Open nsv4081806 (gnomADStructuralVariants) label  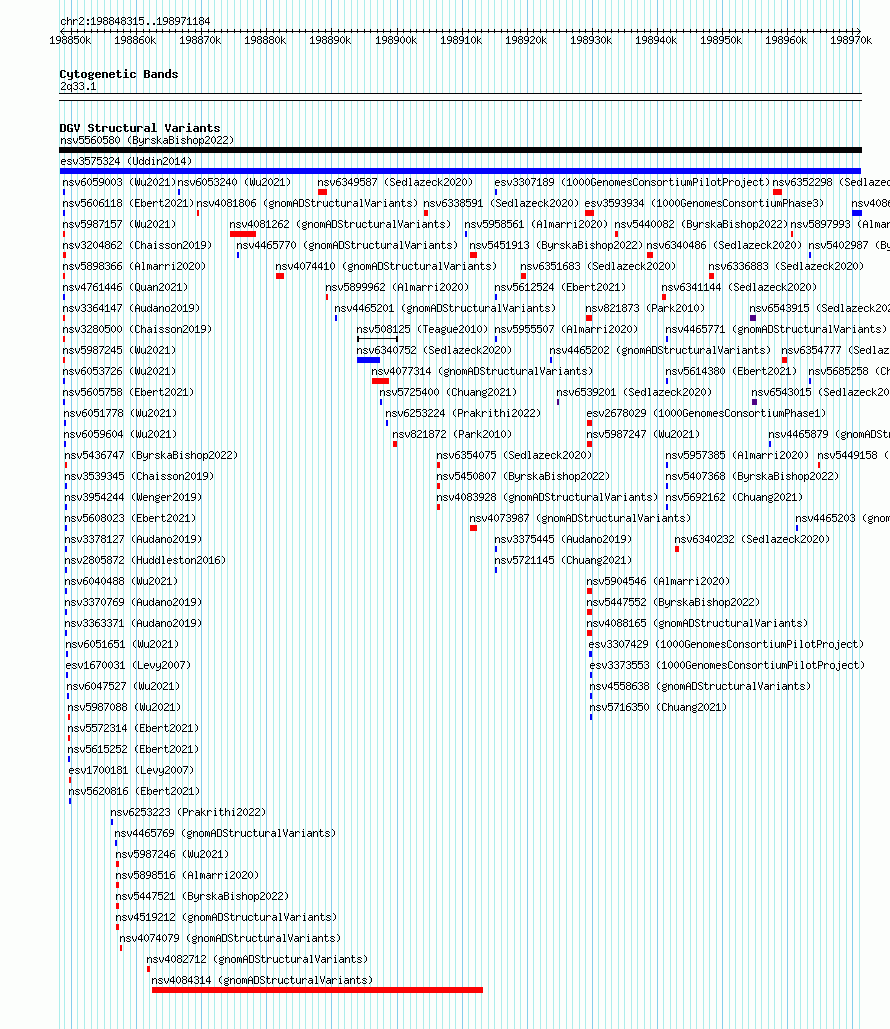click(307, 203)
